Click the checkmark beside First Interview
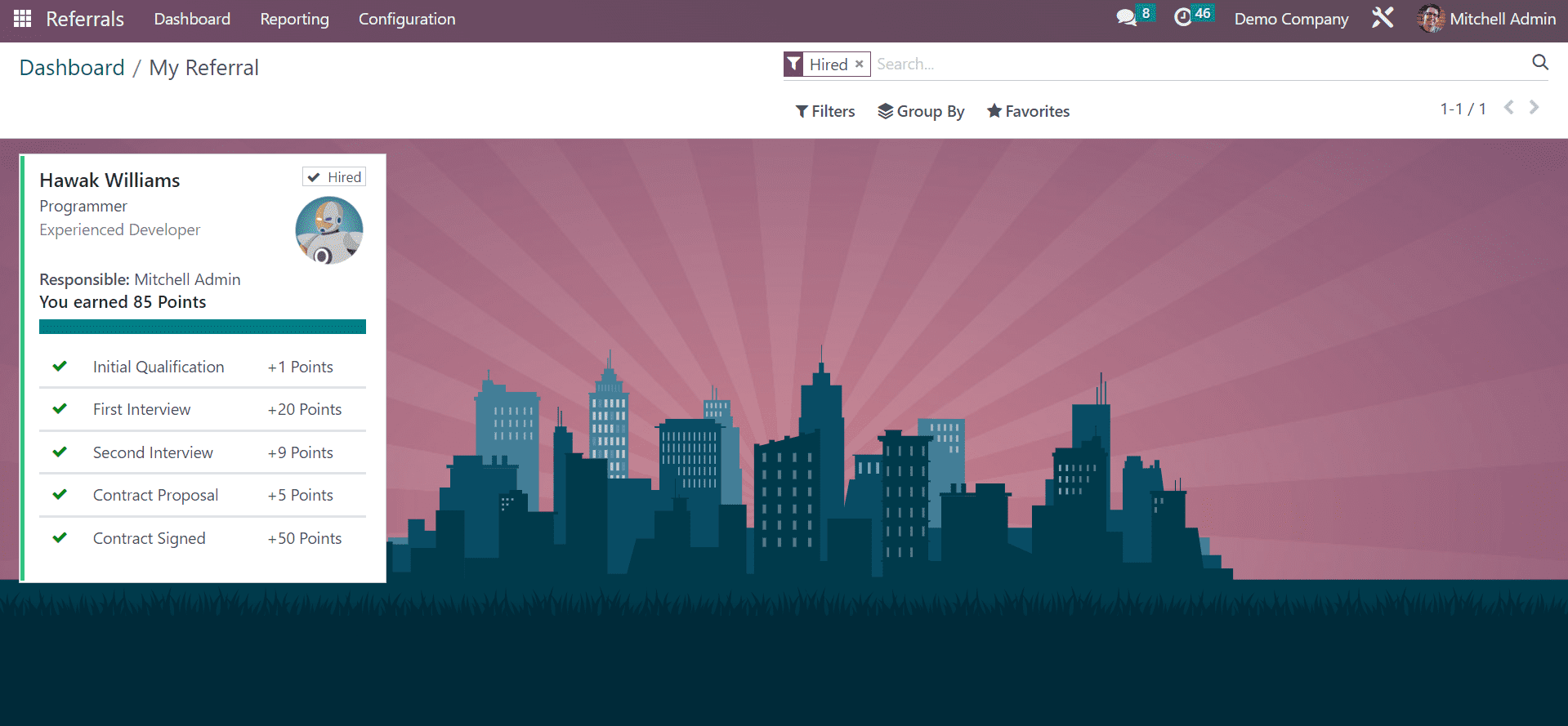Screen dimensions: 1568x726 coord(60,408)
